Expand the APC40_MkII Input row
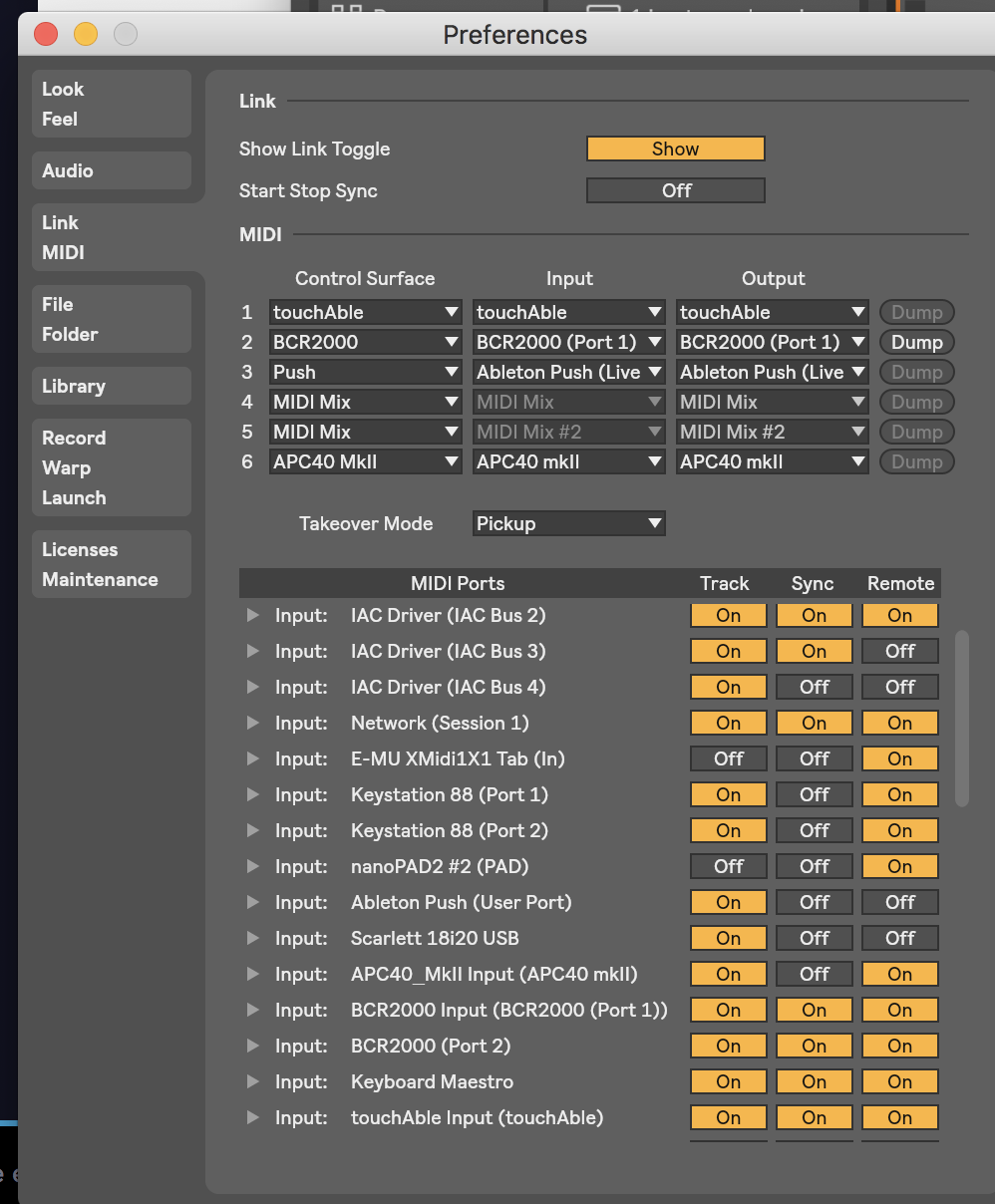 point(253,974)
